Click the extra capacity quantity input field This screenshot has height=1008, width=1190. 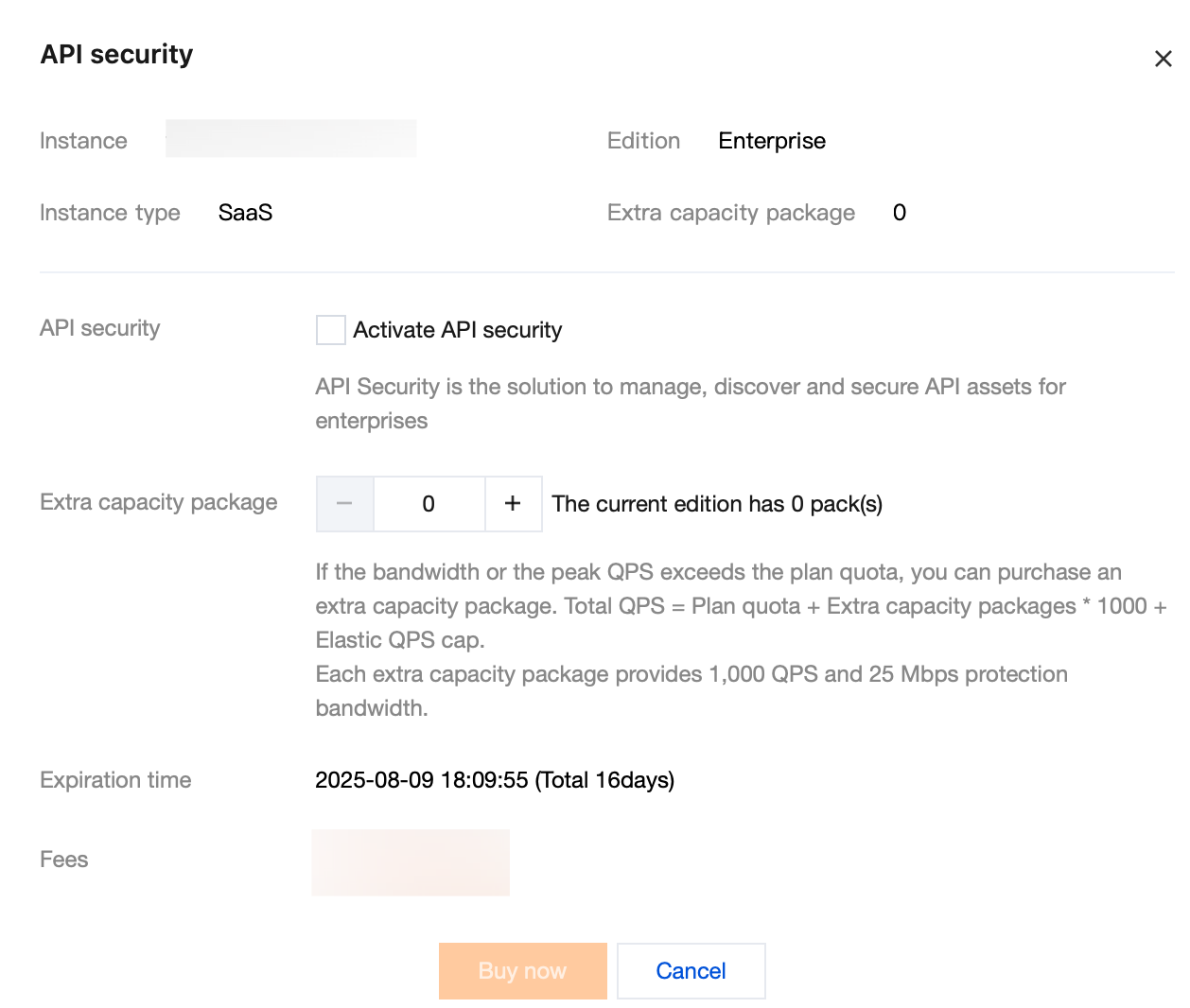429,504
